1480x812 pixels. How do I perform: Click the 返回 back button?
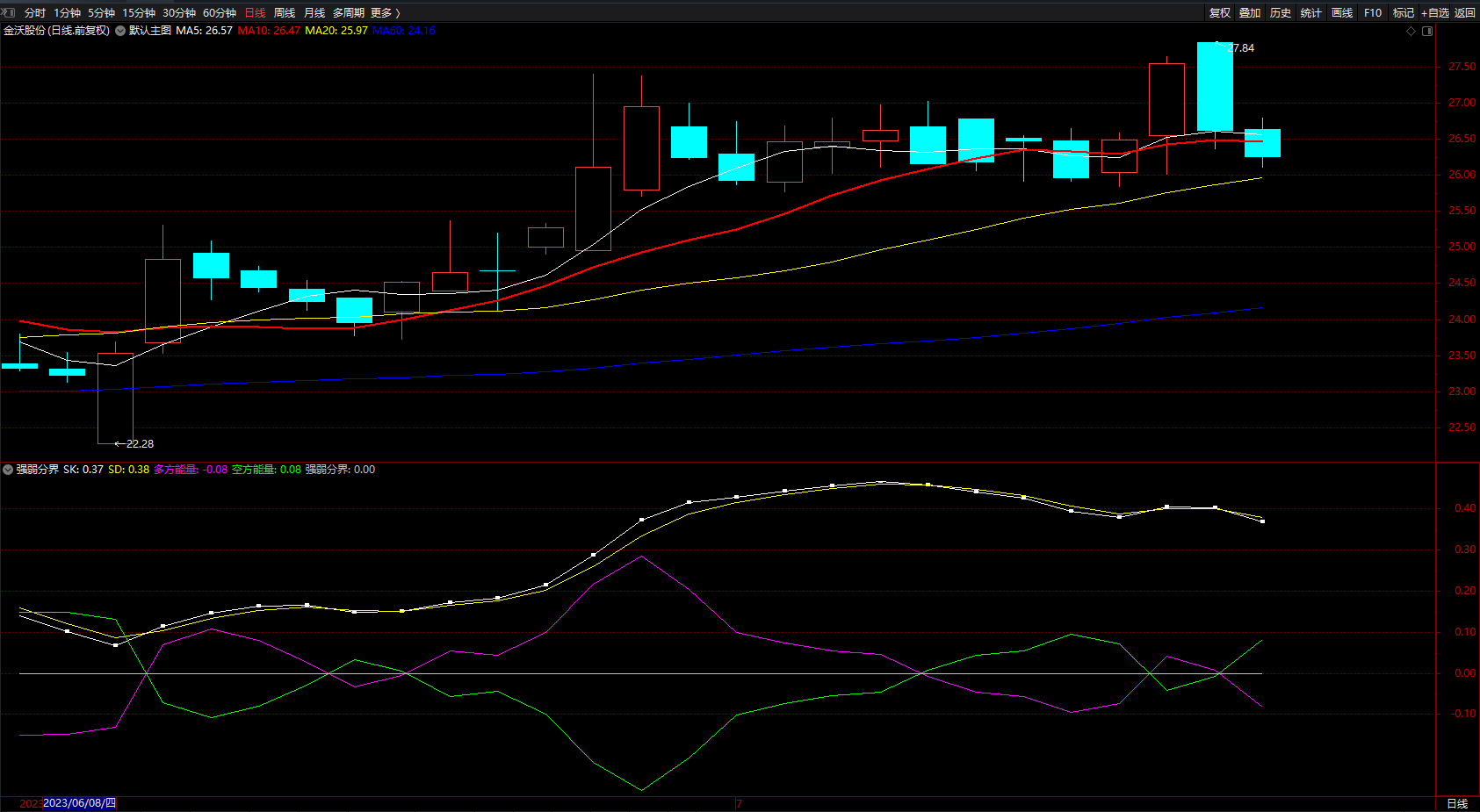1465,12
